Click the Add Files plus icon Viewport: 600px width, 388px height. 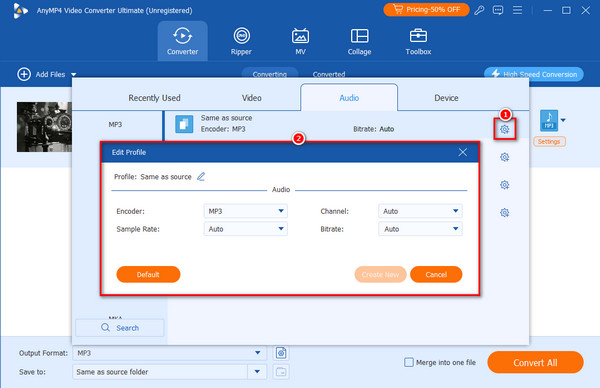click(24, 74)
